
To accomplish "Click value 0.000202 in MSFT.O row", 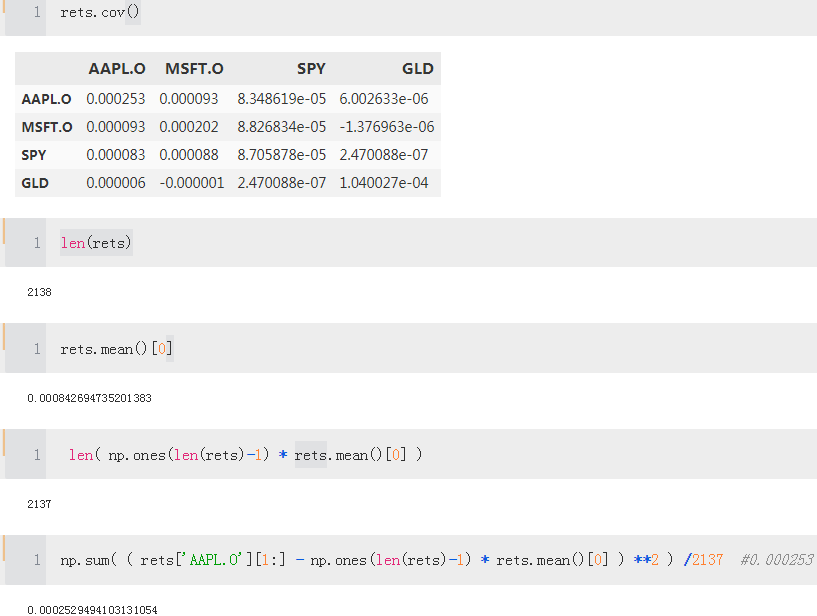I will [189, 127].
